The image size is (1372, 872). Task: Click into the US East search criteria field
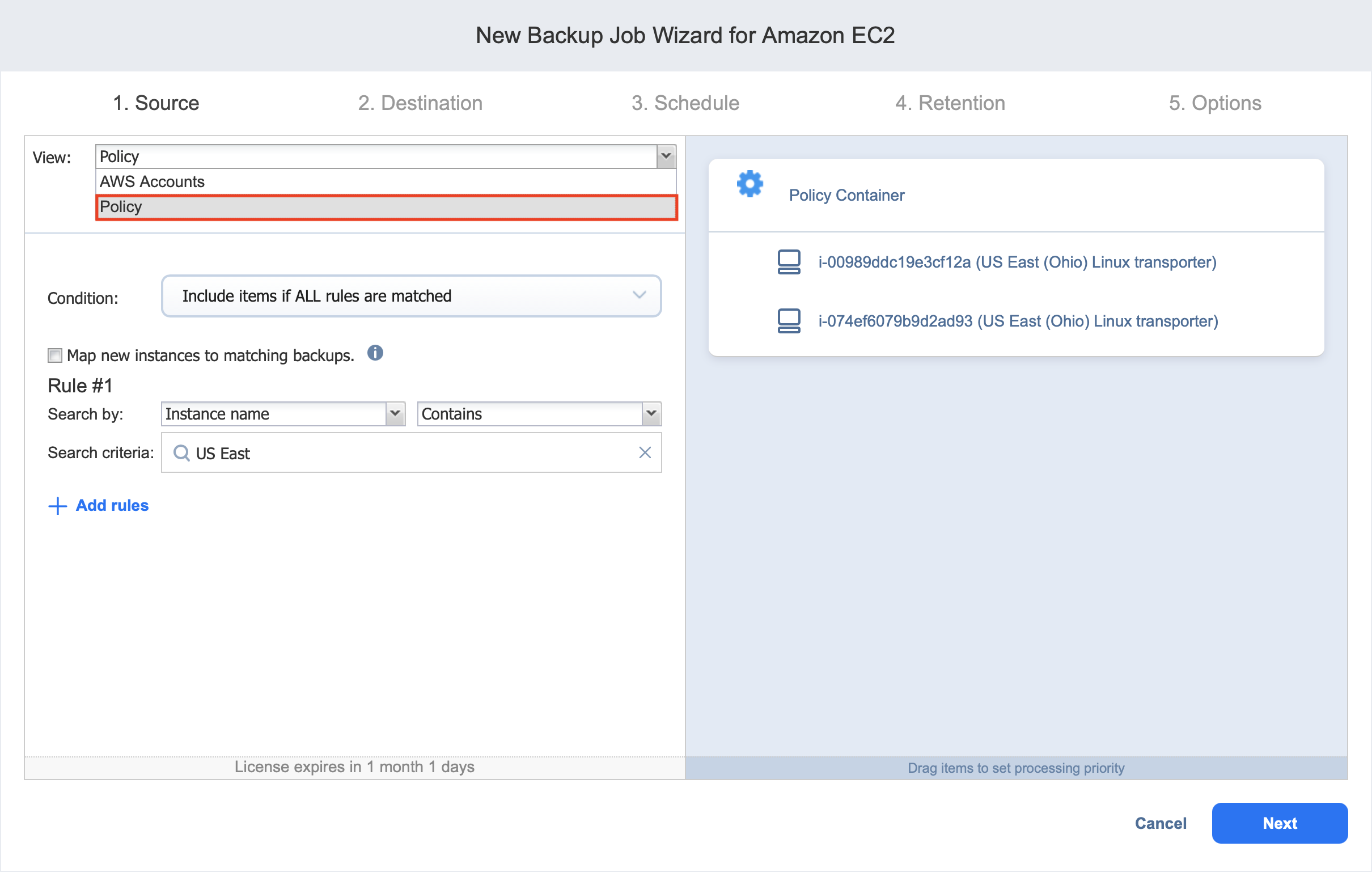coord(410,453)
